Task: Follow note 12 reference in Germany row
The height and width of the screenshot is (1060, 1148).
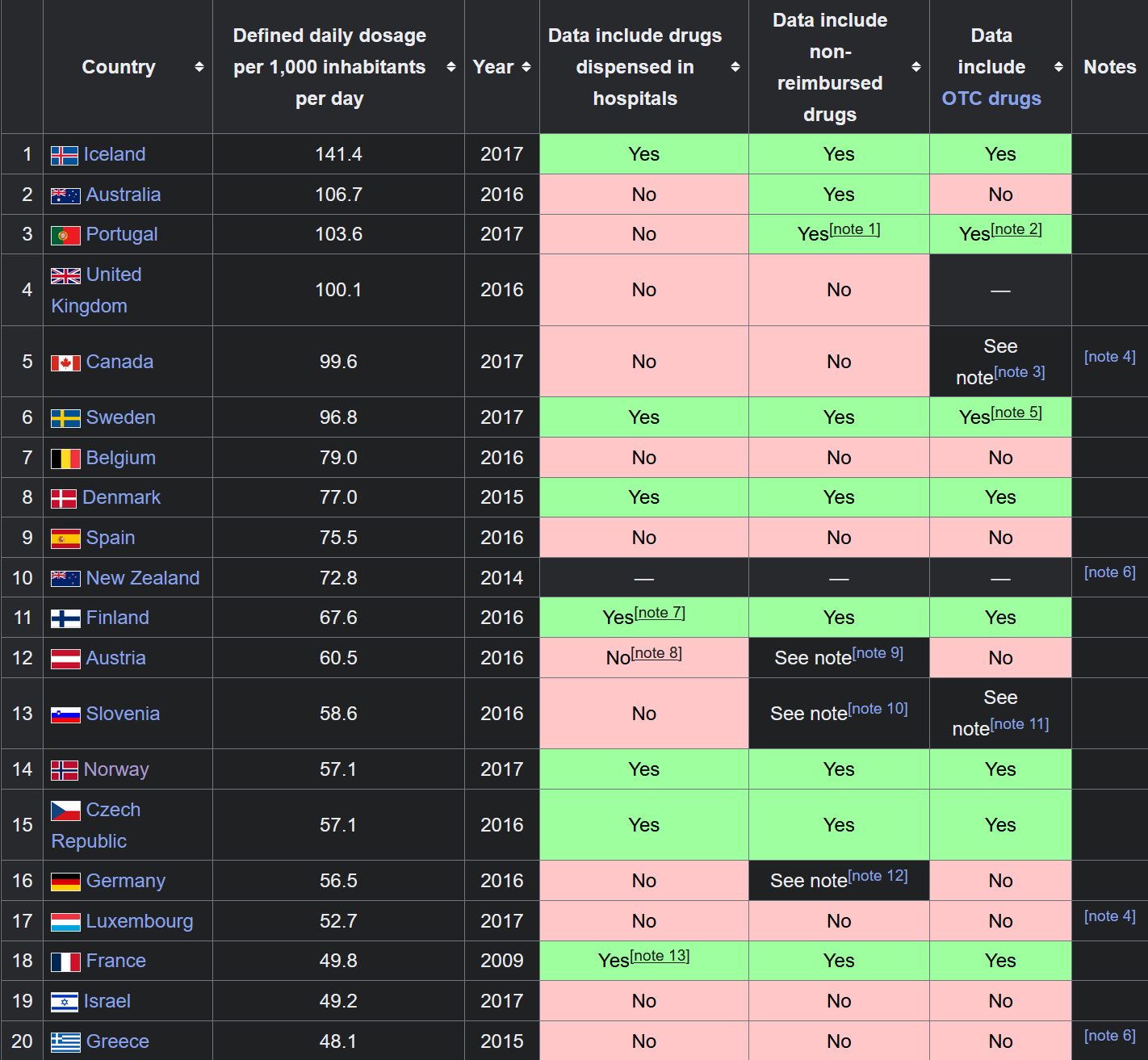Action: click(x=878, y=876)
